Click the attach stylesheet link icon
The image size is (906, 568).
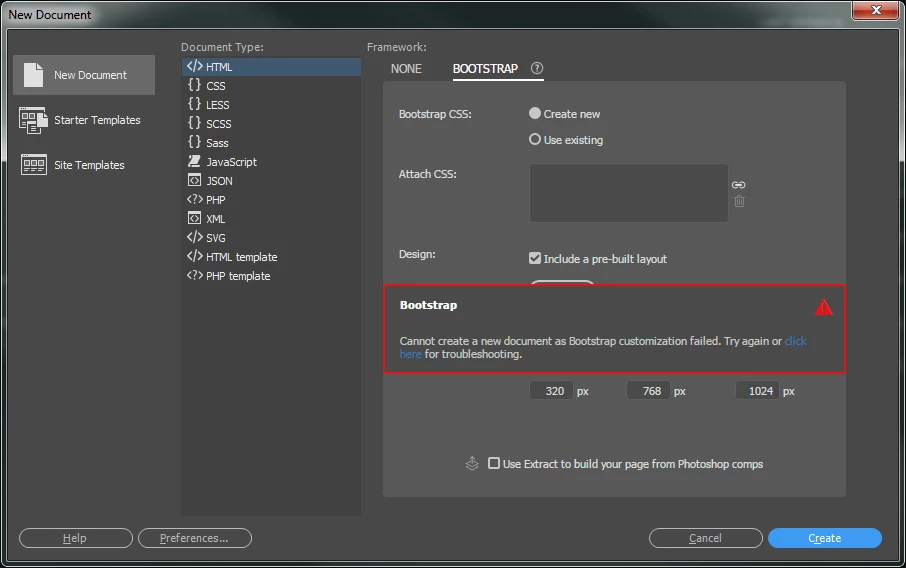[738, 185]
